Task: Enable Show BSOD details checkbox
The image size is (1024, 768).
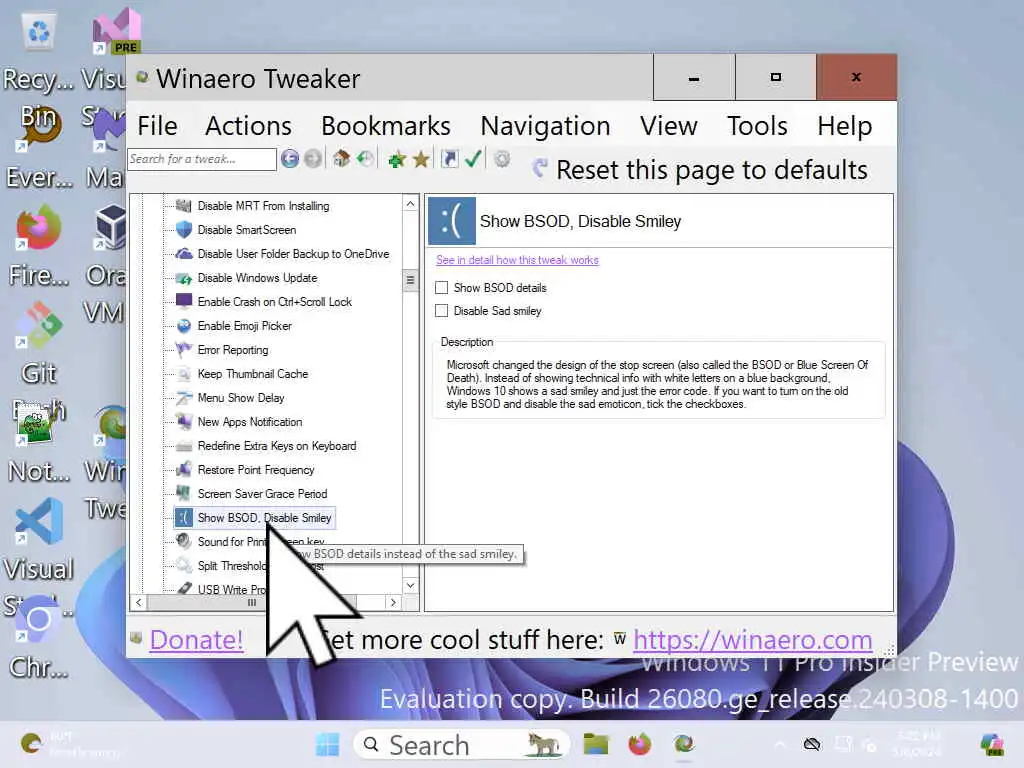Action: pos(441,287)
